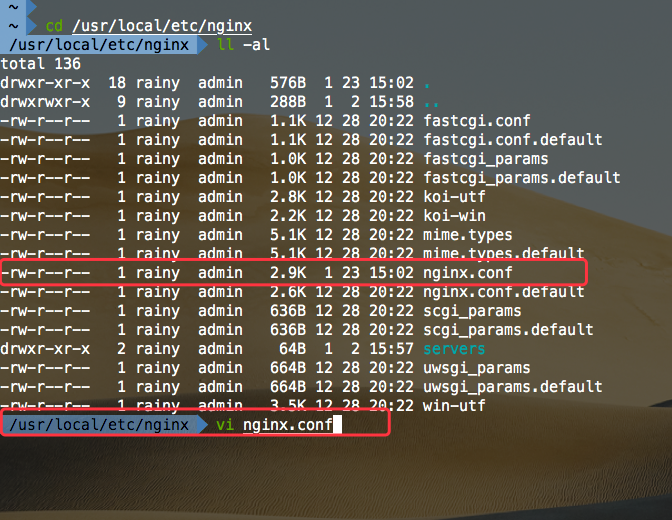Select the 2.2K size of koi-win
Screen dimensions: 672x520
point(288,216)
